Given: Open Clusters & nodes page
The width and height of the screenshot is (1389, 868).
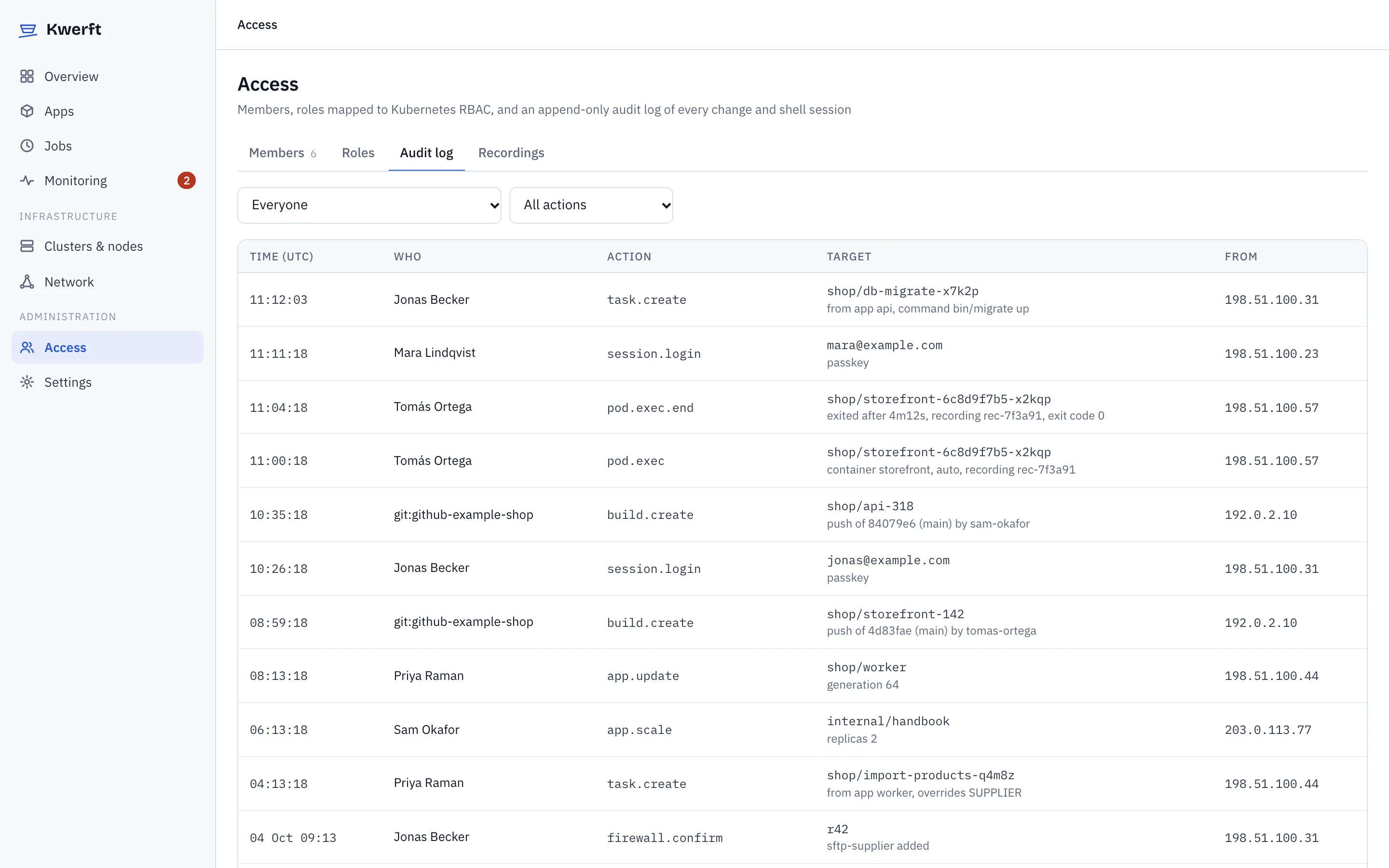Looking at the screenshot, I should [x=108, y=246].
